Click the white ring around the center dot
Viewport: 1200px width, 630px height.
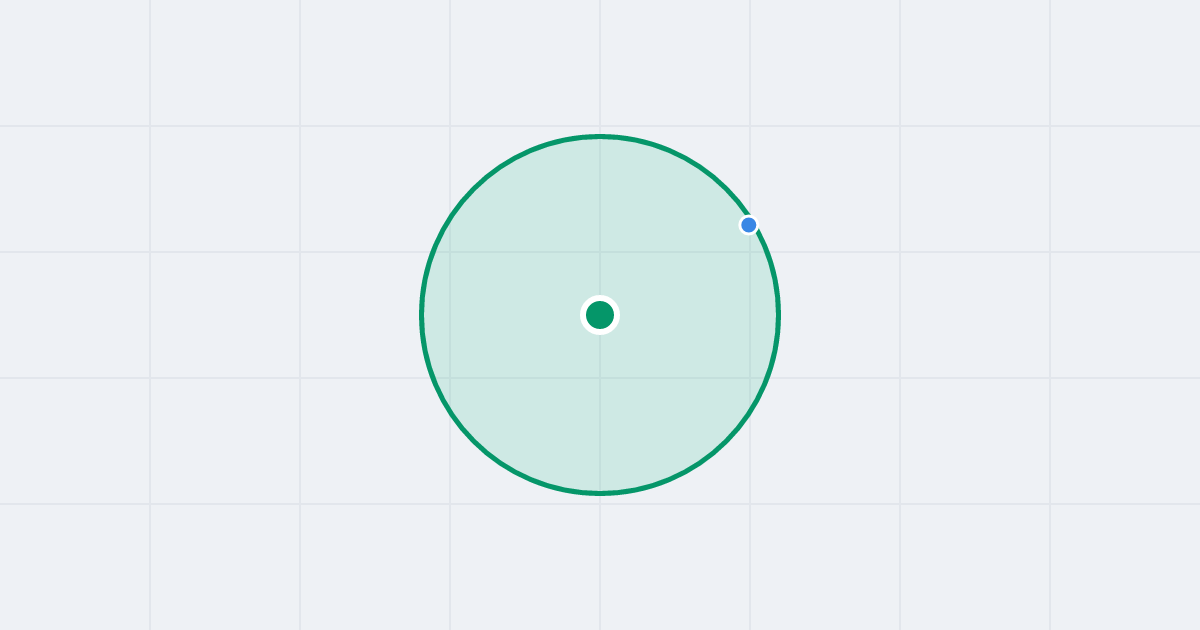600,298
